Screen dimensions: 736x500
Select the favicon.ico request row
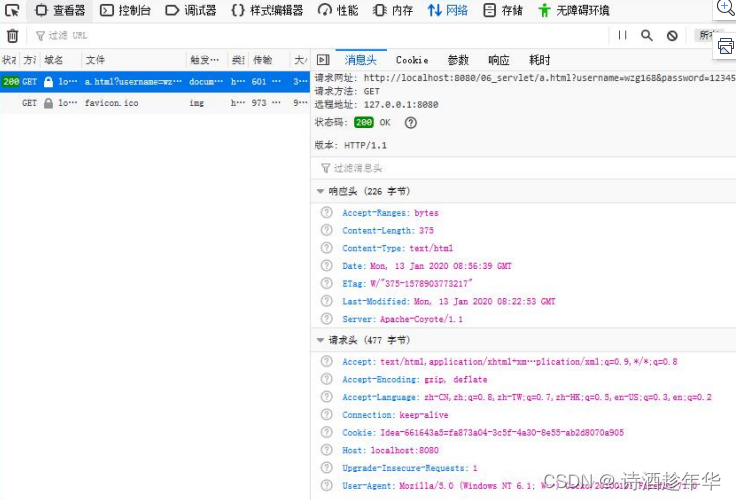click(x=155, y=103)
